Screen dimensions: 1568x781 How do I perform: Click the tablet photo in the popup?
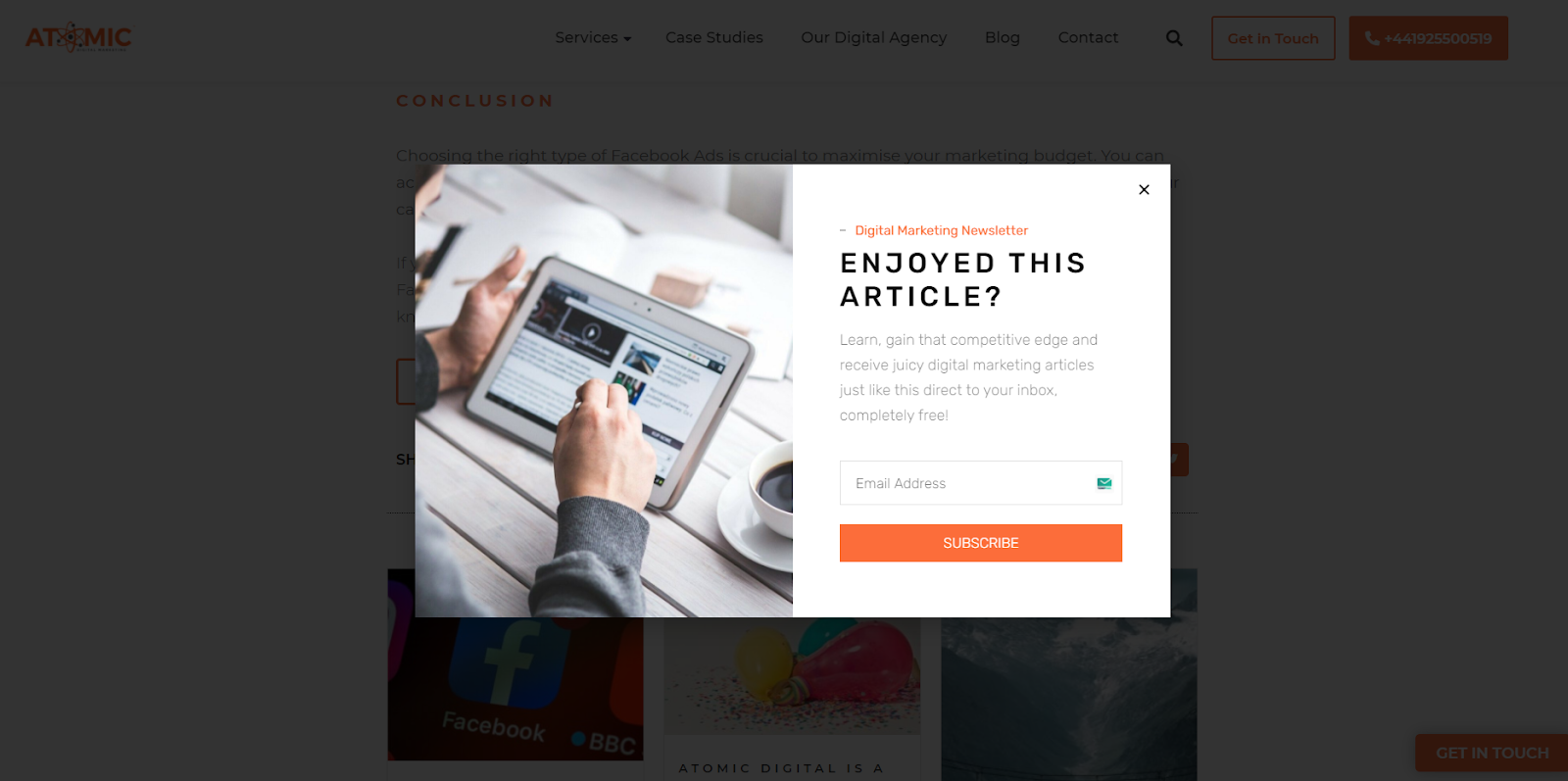click(604, 390)
